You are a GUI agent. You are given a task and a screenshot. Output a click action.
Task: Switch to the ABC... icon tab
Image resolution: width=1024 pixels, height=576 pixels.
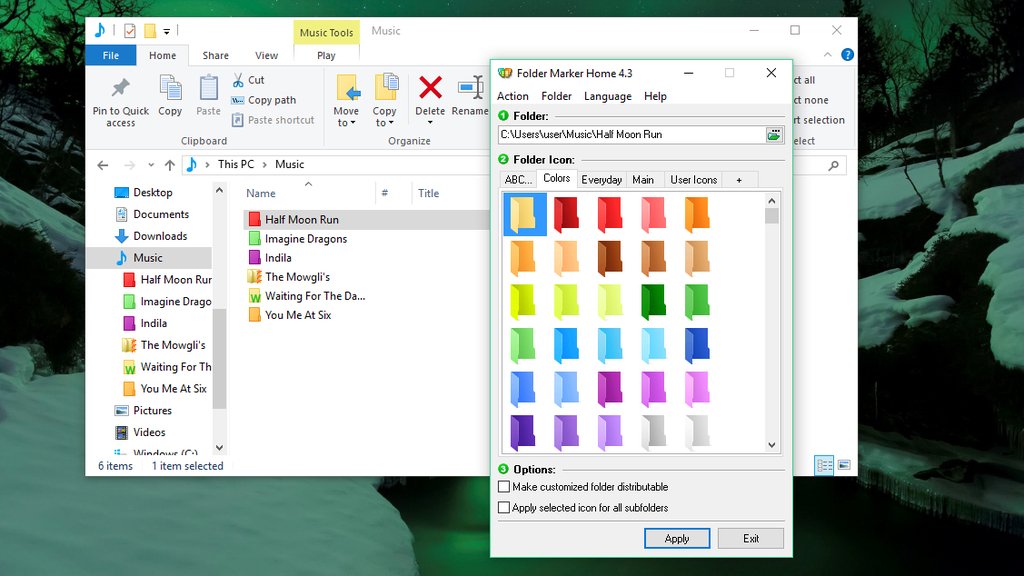point(519,180)
